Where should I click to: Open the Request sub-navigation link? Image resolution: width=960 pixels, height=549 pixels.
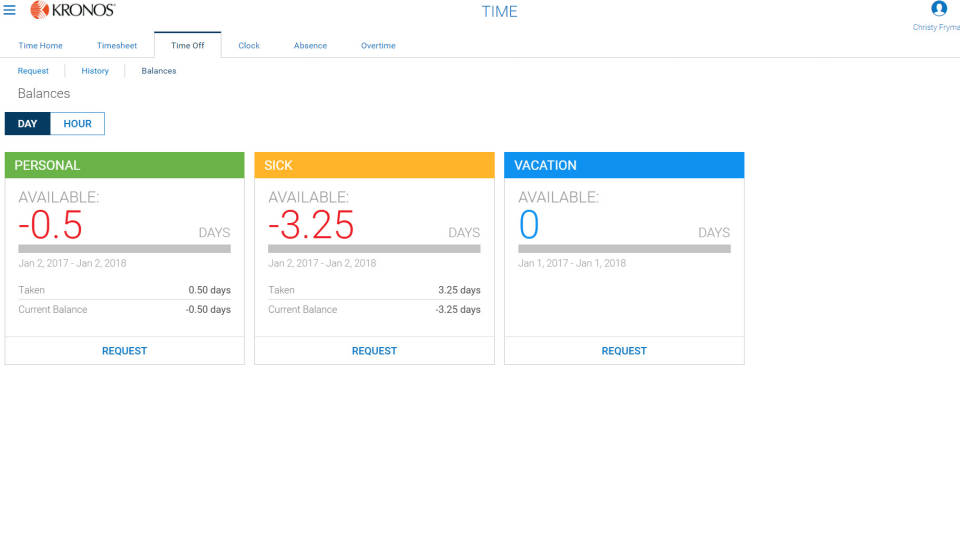click(33, 71)
